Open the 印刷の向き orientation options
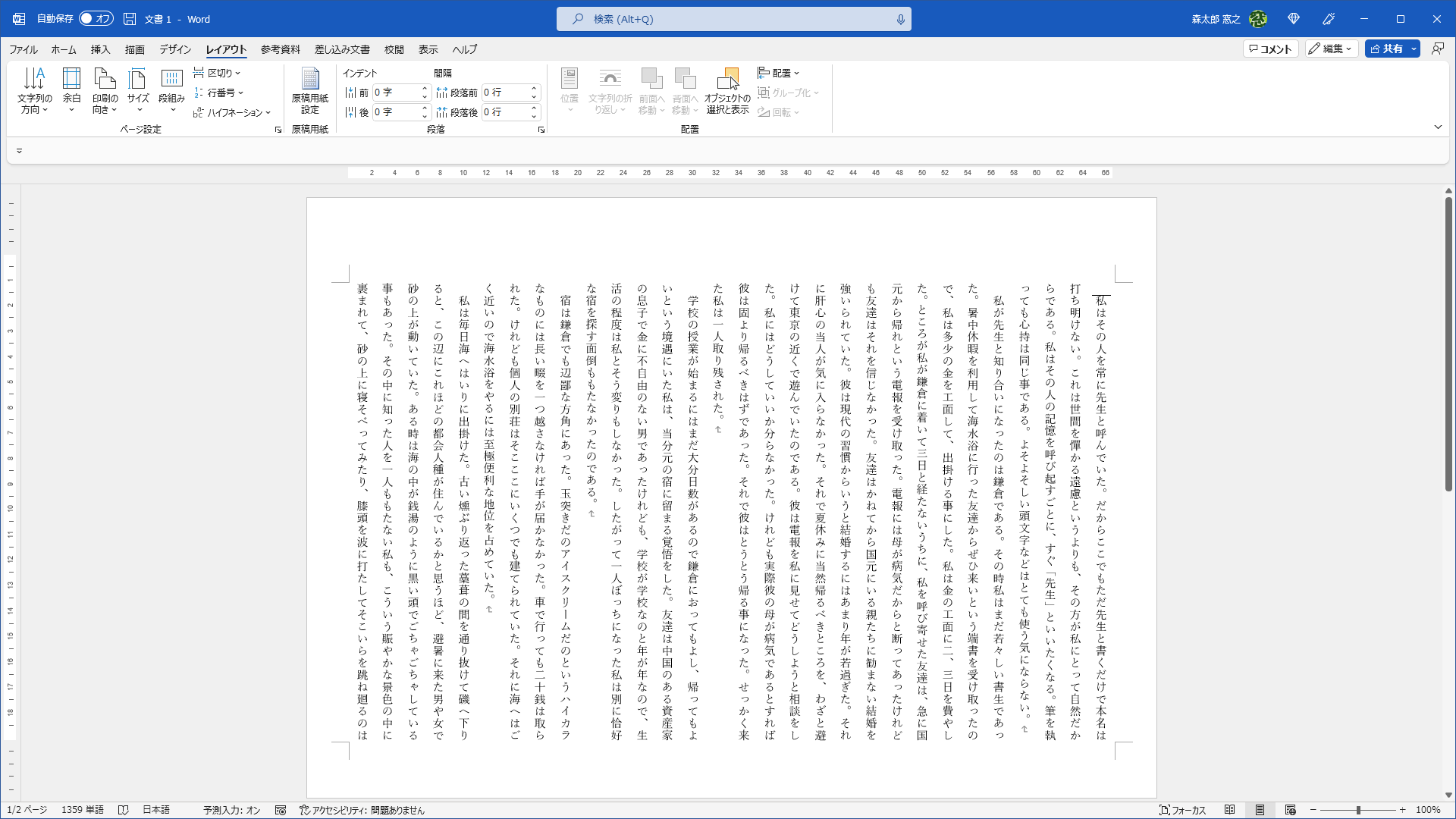Screen dimensions: 1456x819 (x=105, y=89)
